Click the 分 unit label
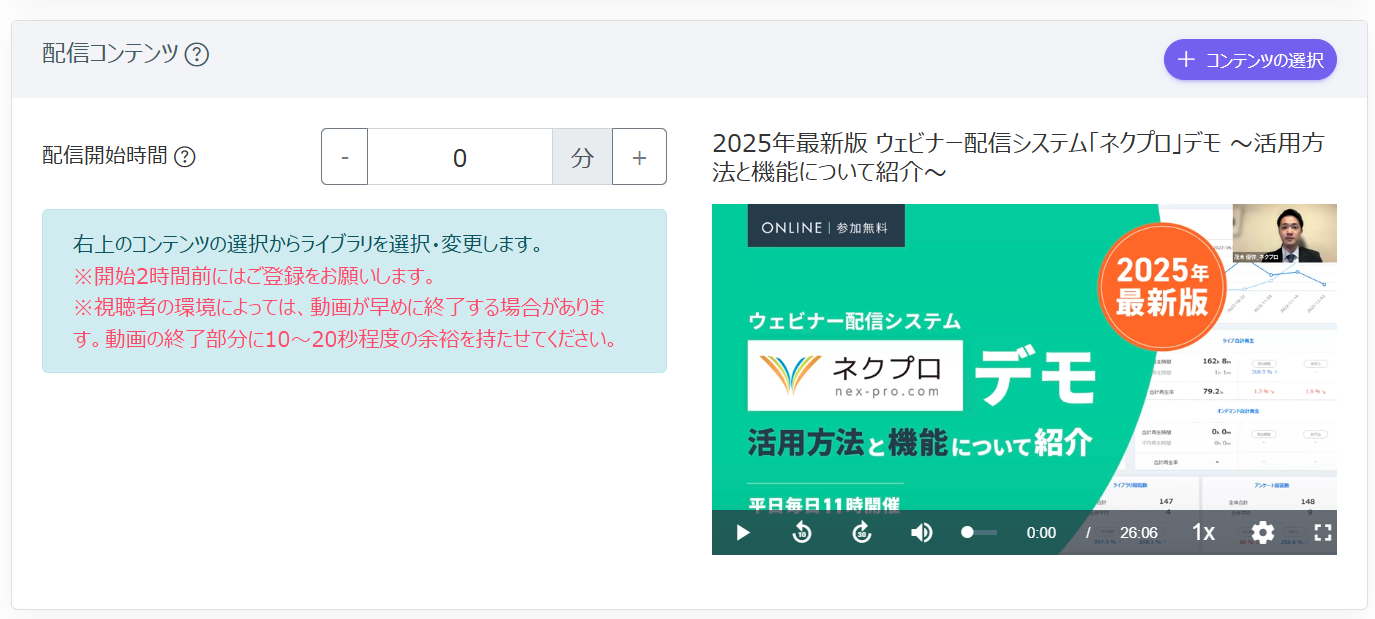 [x=582, y=157]
